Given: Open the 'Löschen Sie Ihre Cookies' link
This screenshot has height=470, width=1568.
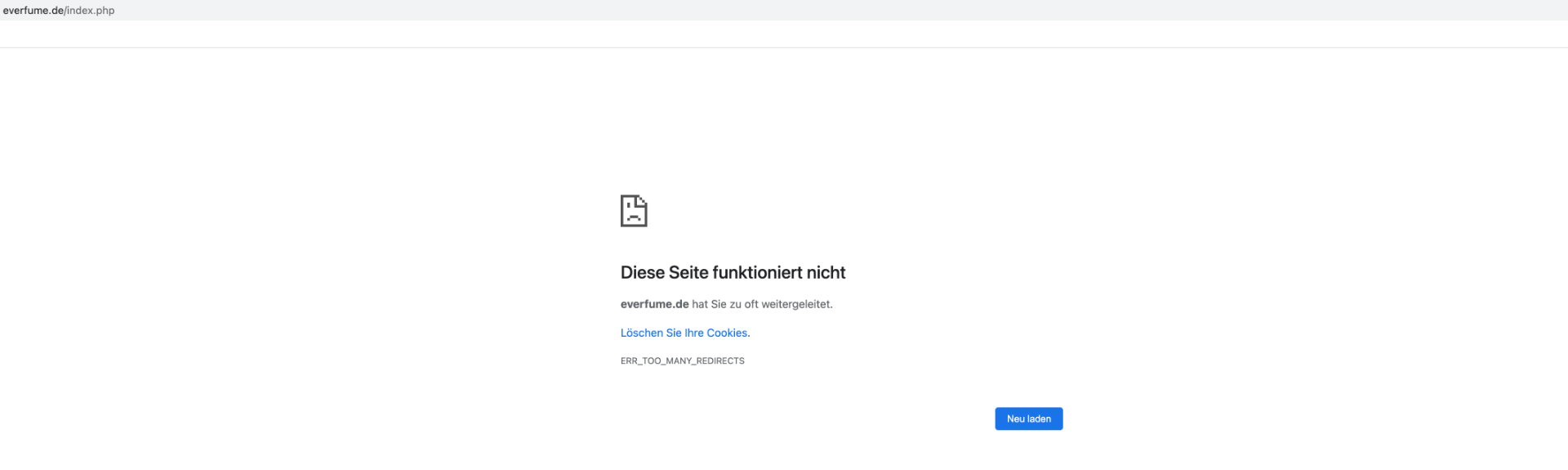Looking at the screenshot, I should [x=684, y=333].
